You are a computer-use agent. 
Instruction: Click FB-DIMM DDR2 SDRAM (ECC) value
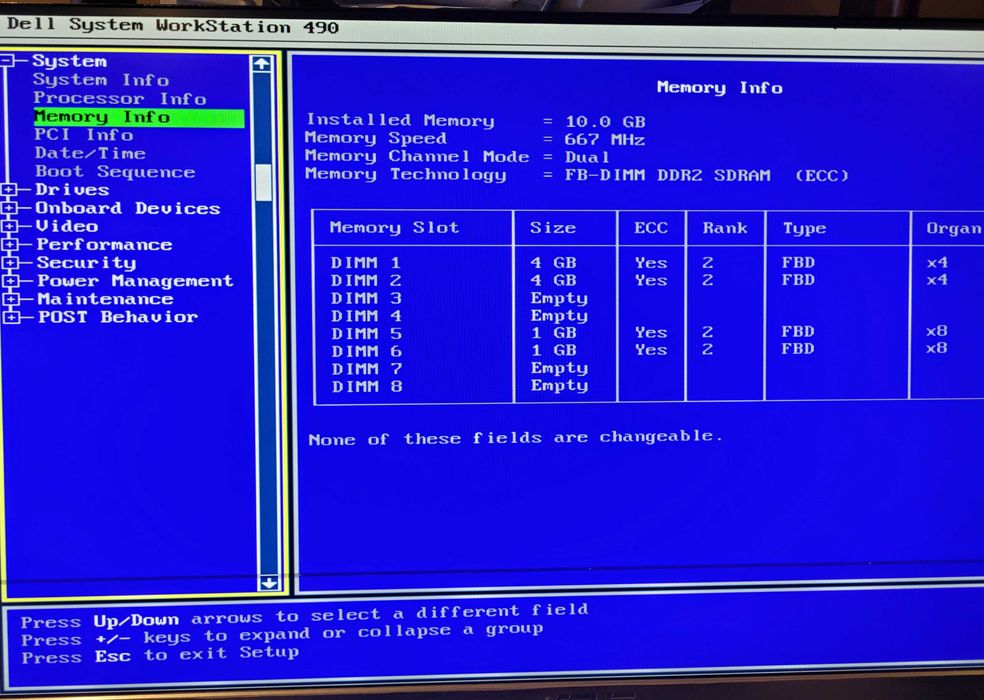pyautogui.click(x=706, y=175)
